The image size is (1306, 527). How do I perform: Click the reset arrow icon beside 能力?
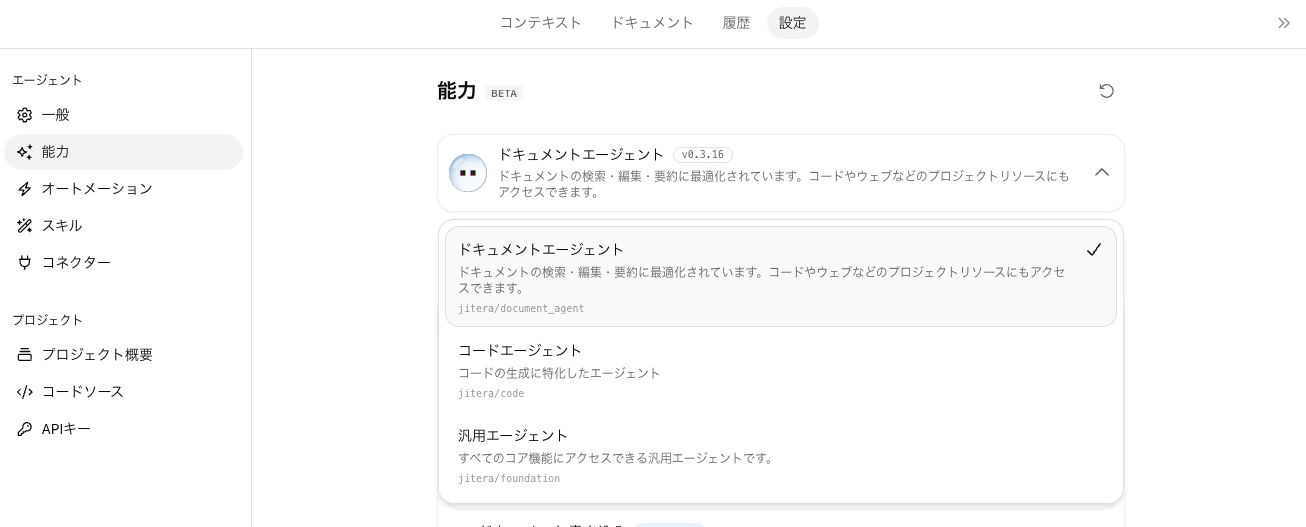click(x=1106, y=91)
